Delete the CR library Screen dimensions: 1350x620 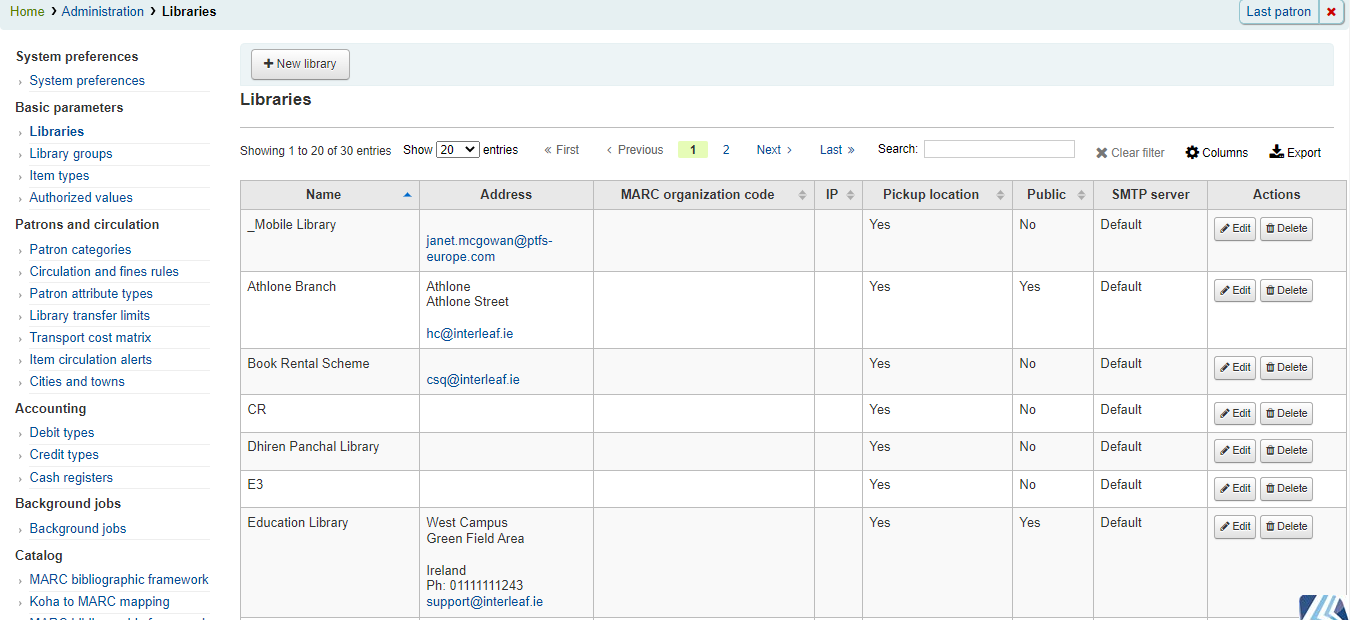pyautogui.click(x=1286, y=414)
